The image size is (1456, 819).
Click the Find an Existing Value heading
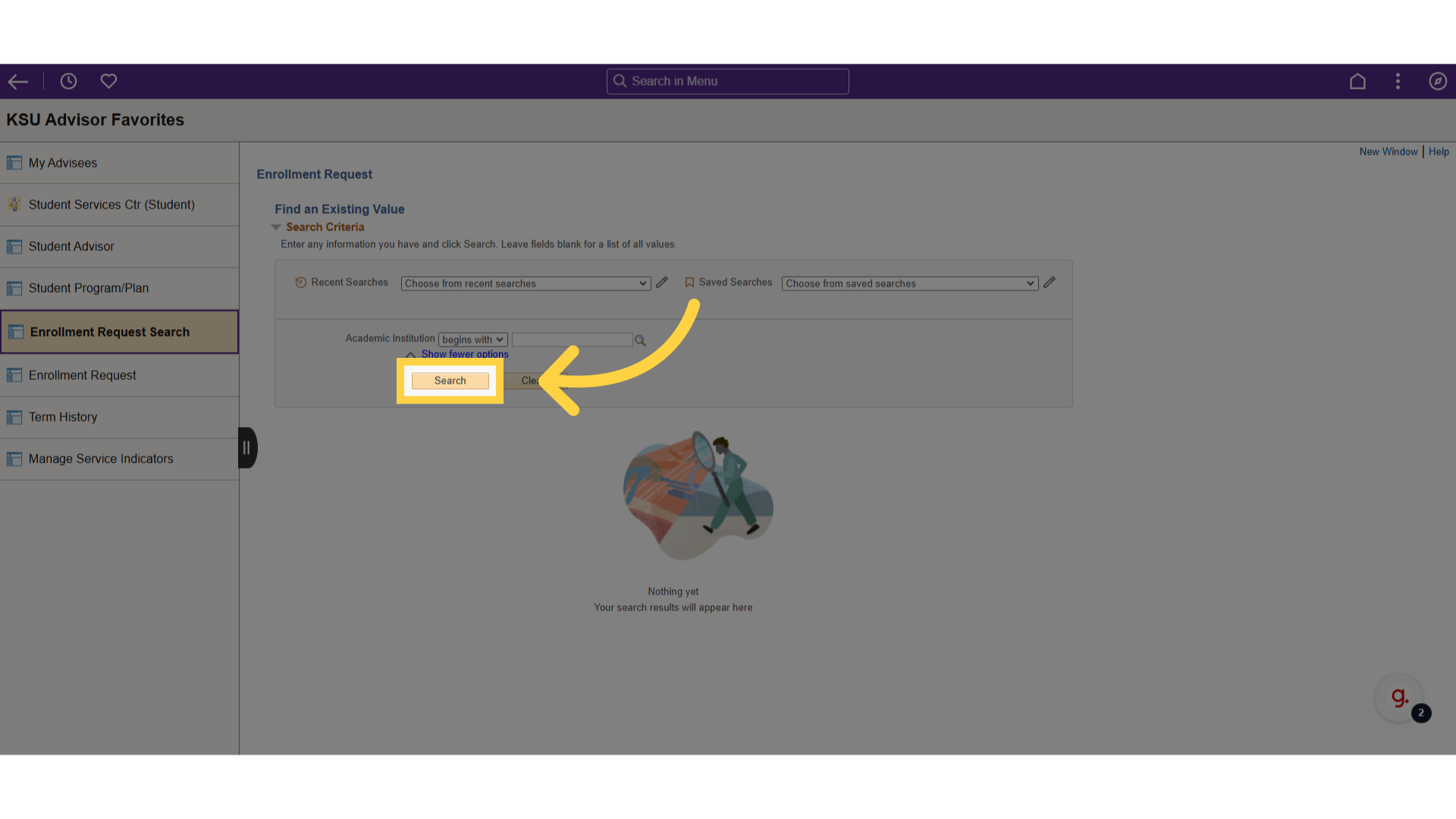(340, 209)
